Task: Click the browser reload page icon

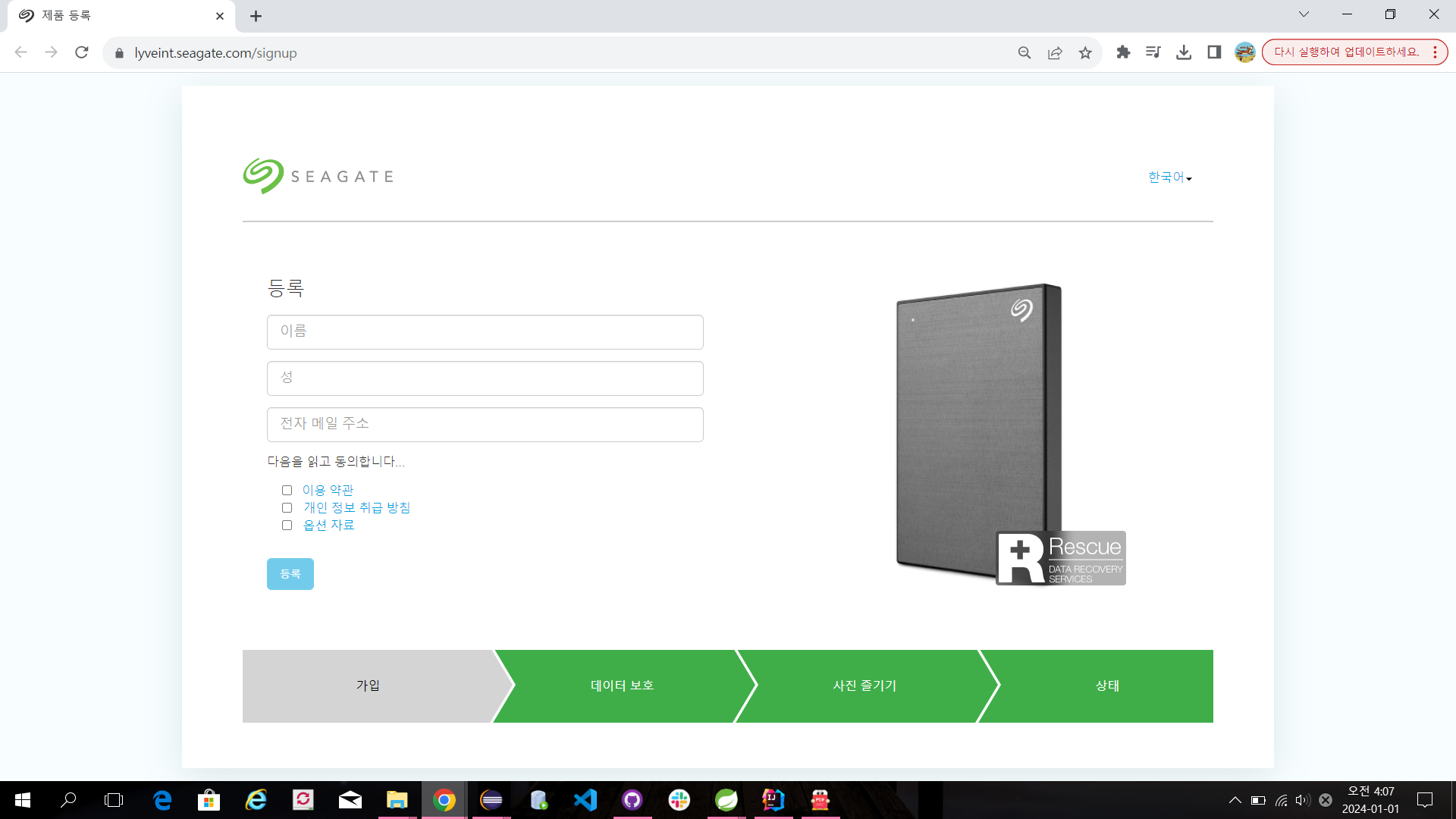Action: click(x=82, y=52)
